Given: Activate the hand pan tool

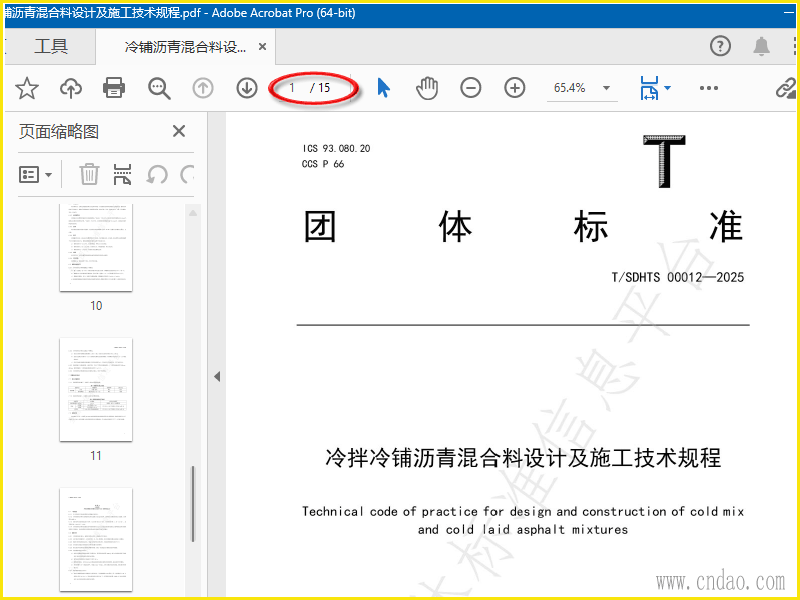Looking at the screenshot, I should pos(427,88).
